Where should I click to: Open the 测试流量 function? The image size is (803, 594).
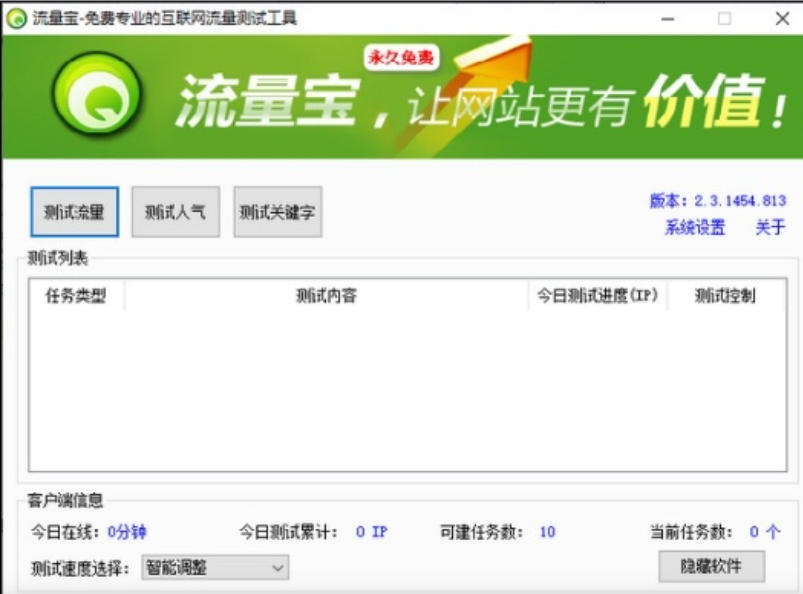point(75,212)
